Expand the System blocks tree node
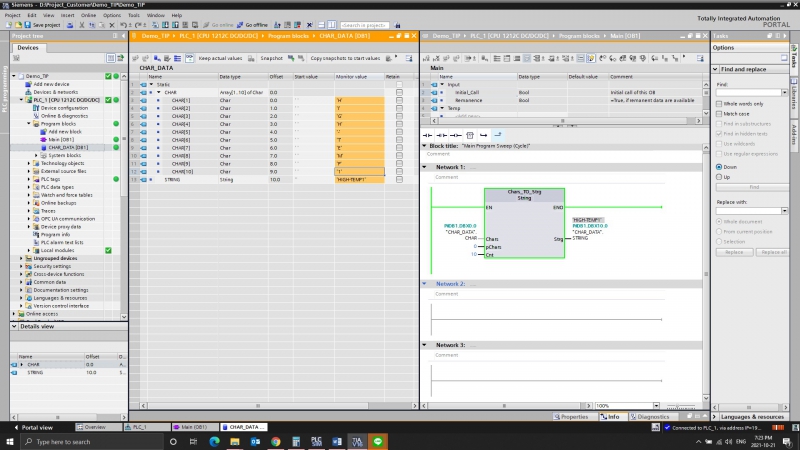This screenshot has width=800, height=450. click(36, 155)
